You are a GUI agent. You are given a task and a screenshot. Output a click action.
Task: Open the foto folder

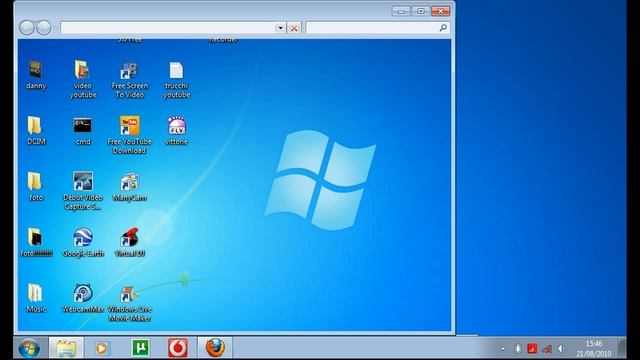coord(36,187)
